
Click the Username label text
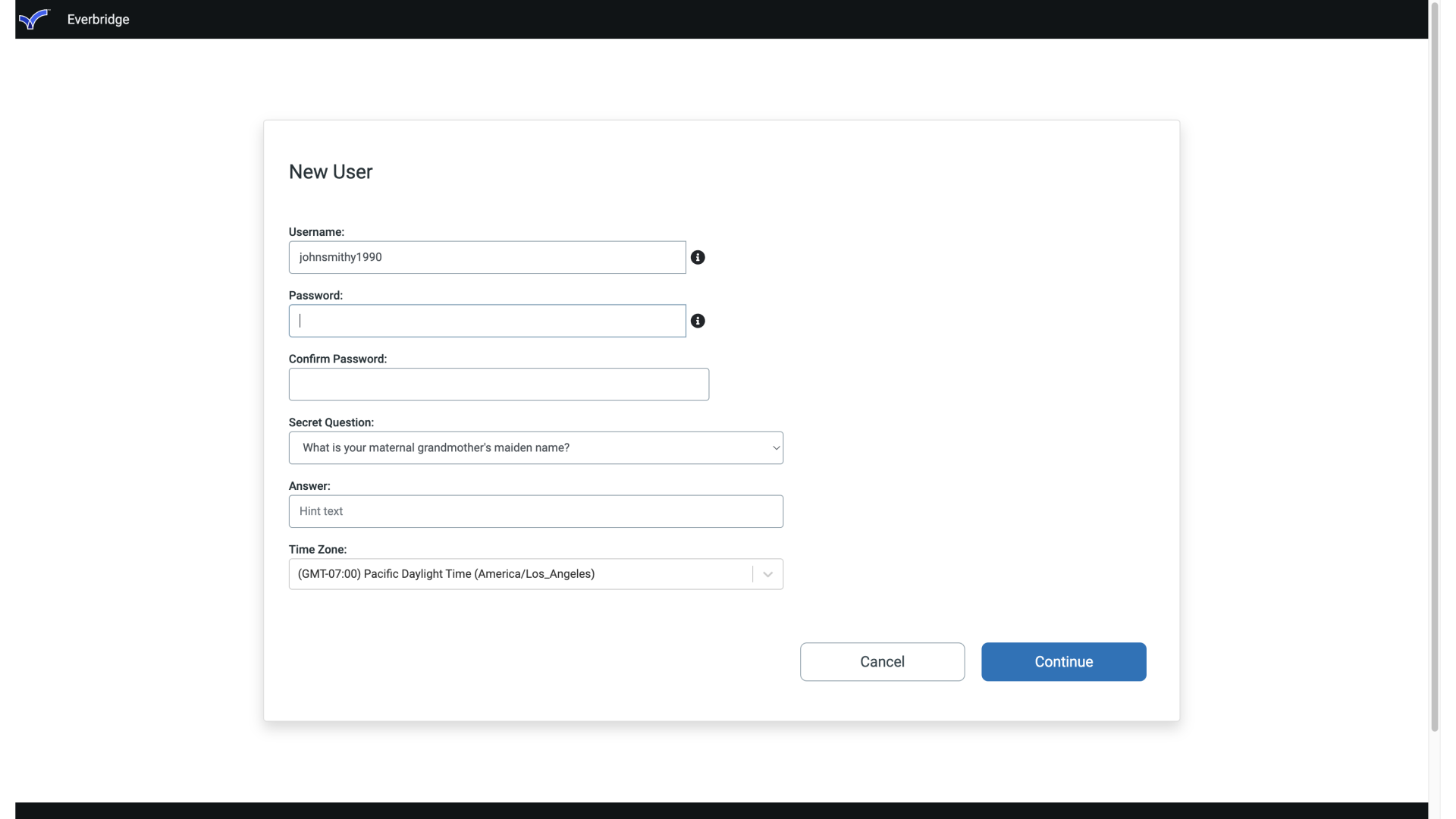coord(316,231)
